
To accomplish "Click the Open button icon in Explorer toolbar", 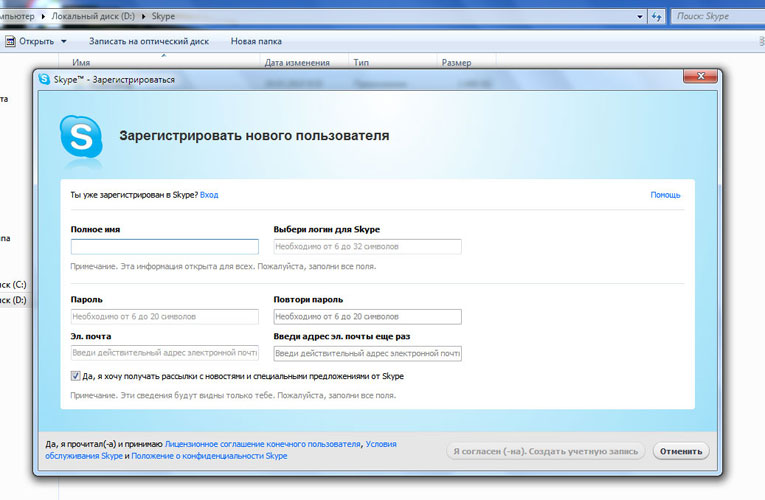I will [10, 41].
